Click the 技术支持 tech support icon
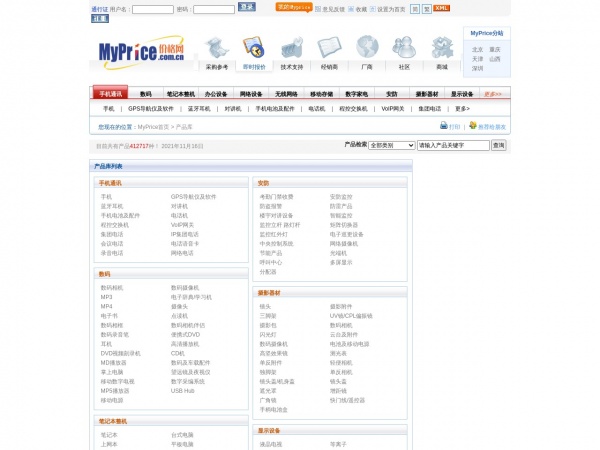 click(x=292, y=47)
